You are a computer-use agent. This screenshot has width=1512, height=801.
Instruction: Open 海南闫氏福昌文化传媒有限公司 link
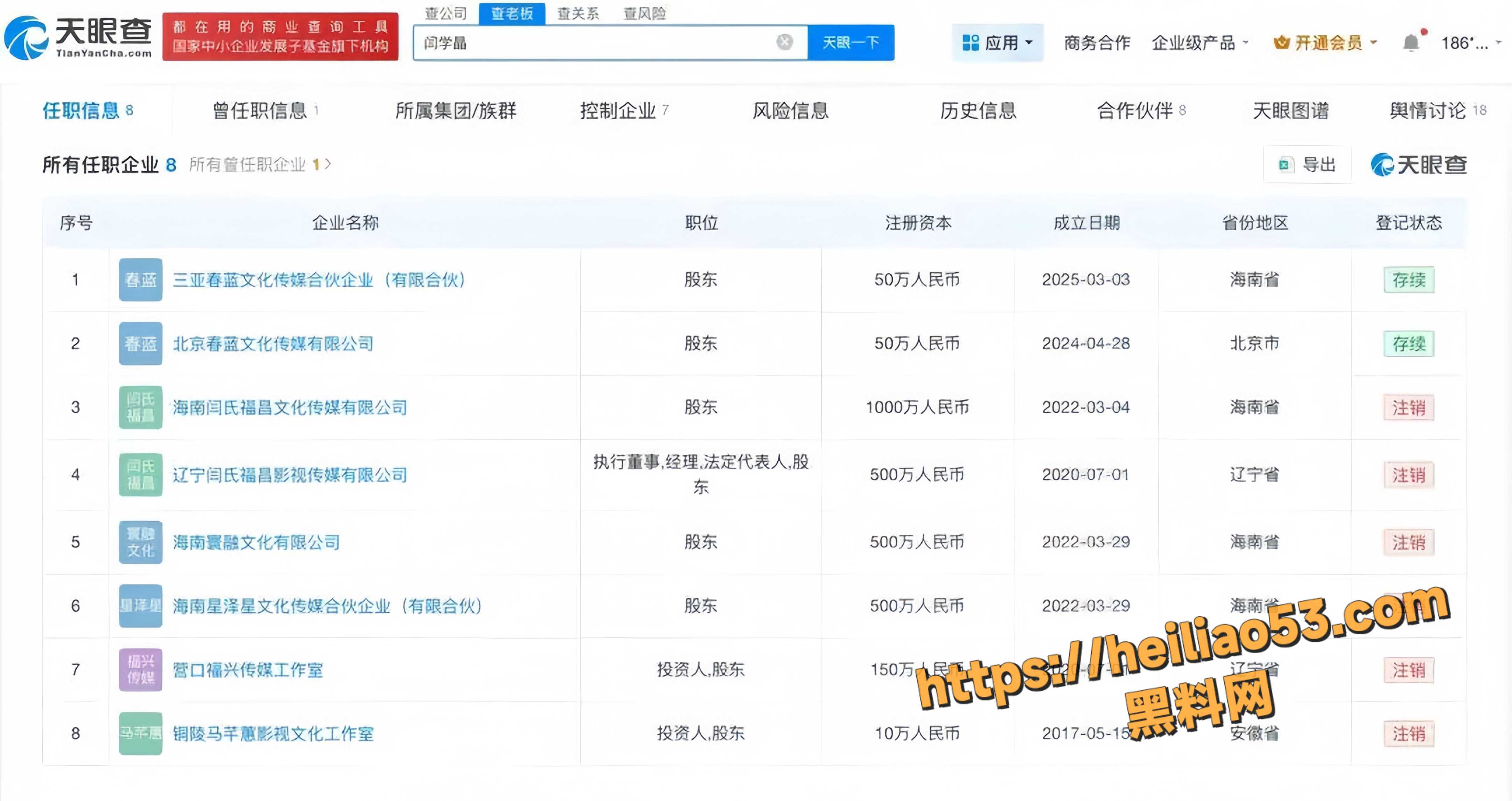(289, 407)
